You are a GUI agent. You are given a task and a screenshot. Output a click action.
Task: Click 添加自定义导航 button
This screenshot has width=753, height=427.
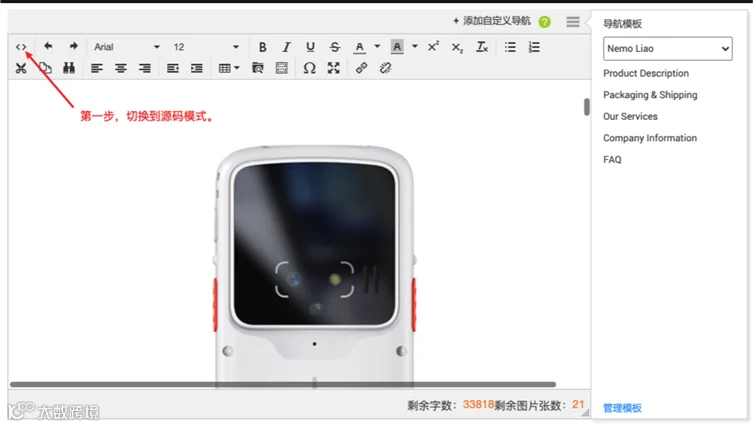coord(492,21)
